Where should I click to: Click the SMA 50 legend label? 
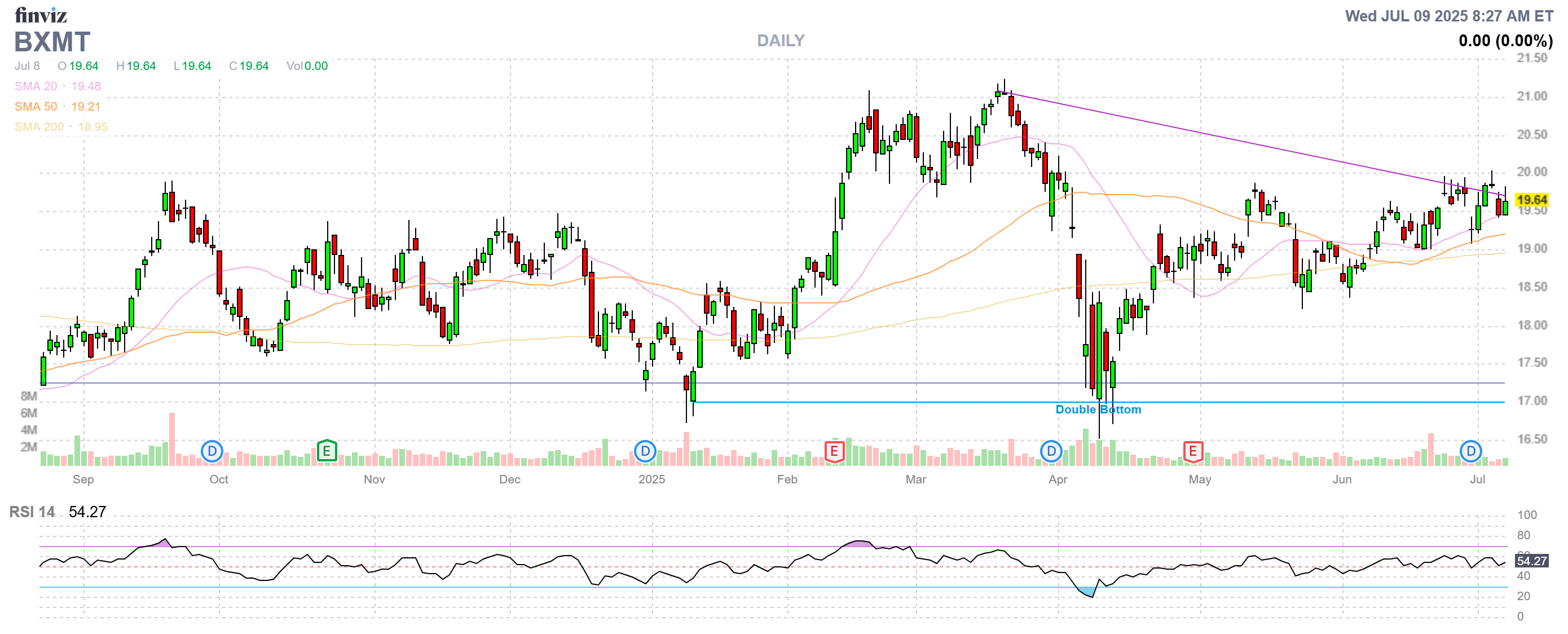point(36,107)
